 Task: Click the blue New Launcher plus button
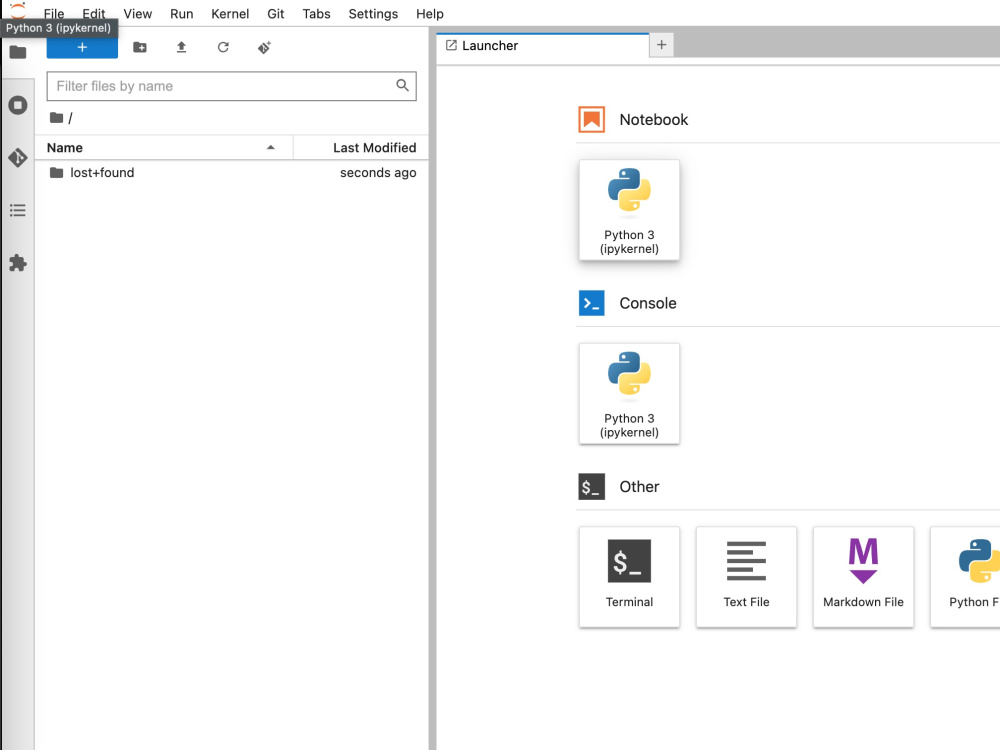click(82, 47)
